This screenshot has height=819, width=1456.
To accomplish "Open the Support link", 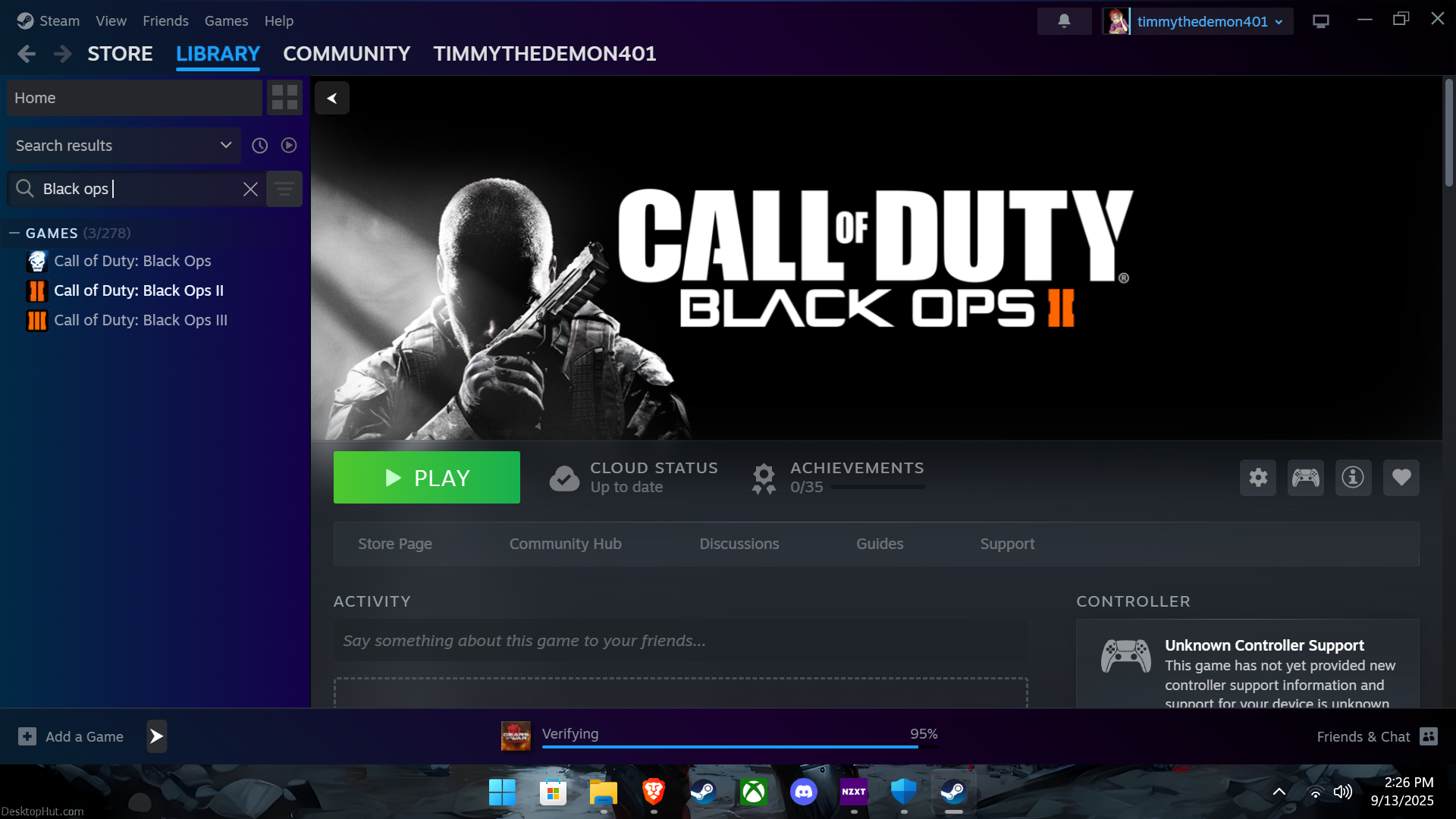I will pos(1007,544).
